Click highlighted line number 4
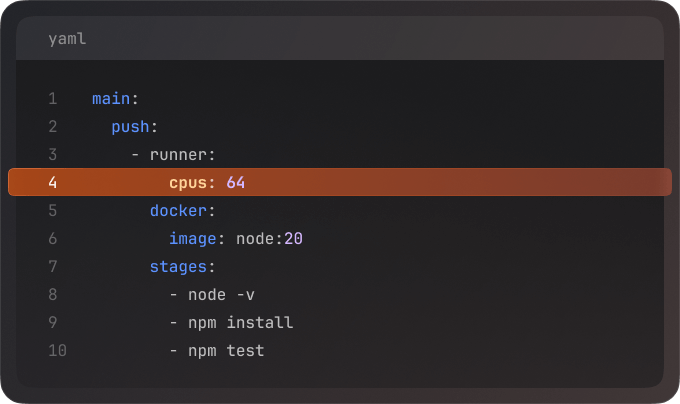Screen dimensions: 680x404 pos(52,183)
